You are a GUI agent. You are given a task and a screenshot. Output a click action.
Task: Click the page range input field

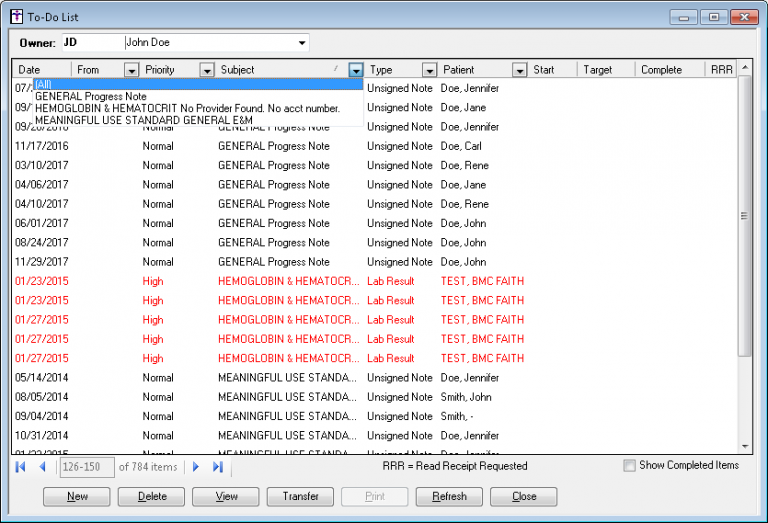tap(87, 467)
